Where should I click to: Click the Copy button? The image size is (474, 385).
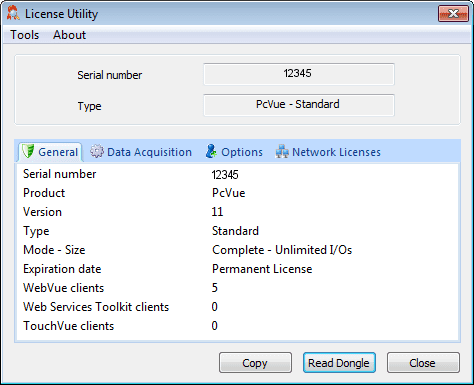255,363
